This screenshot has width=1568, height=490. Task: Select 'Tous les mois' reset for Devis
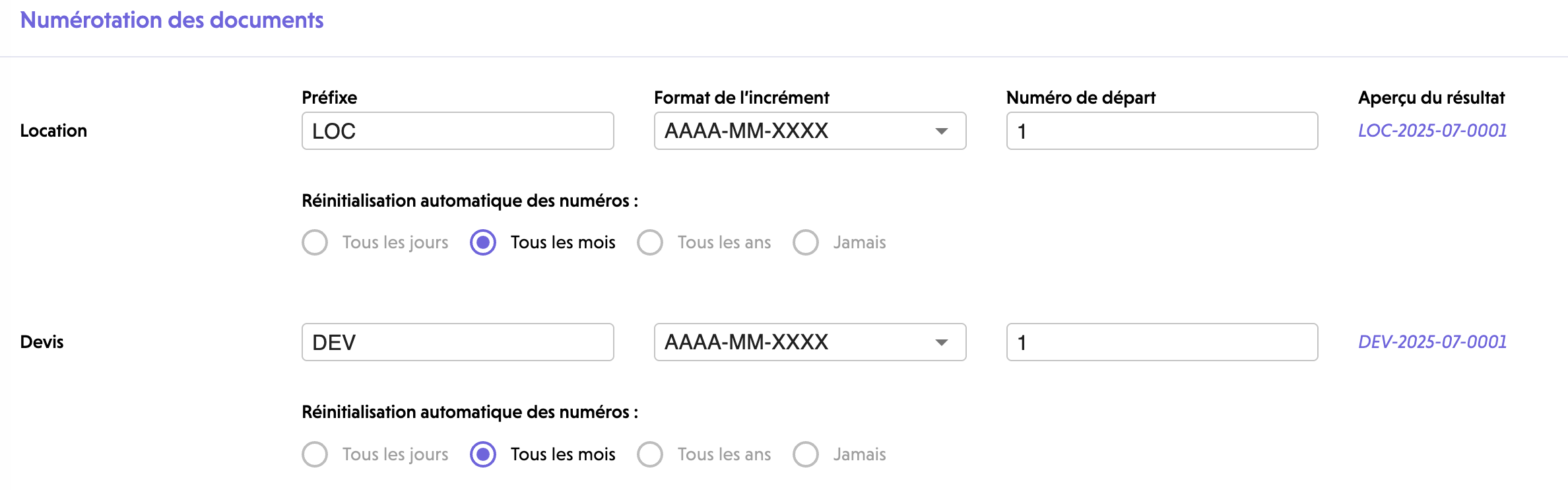coord(483,454)
